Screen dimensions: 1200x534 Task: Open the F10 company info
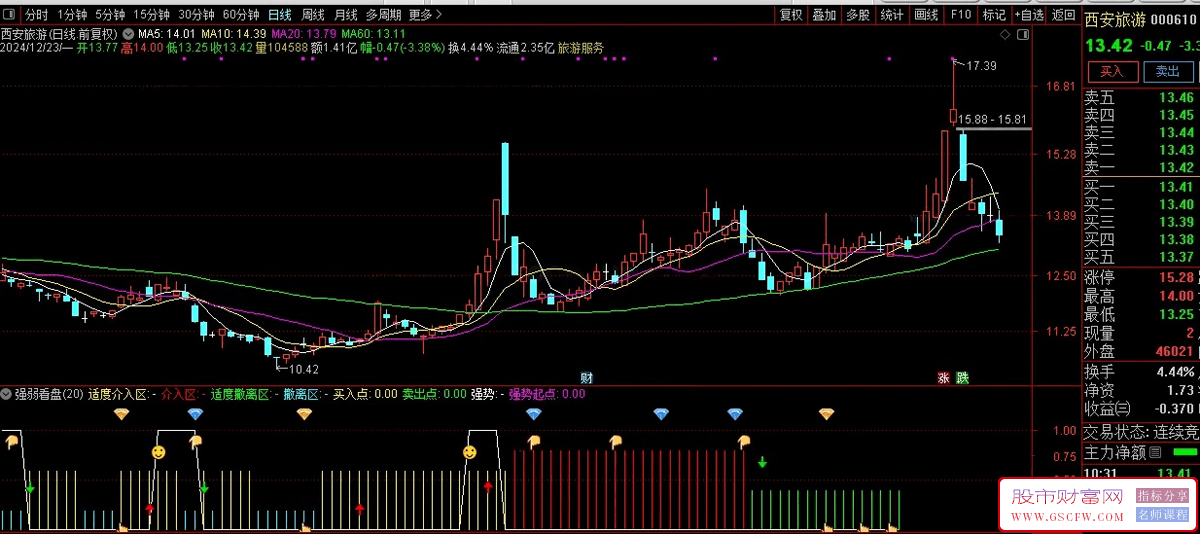[961, 15]
